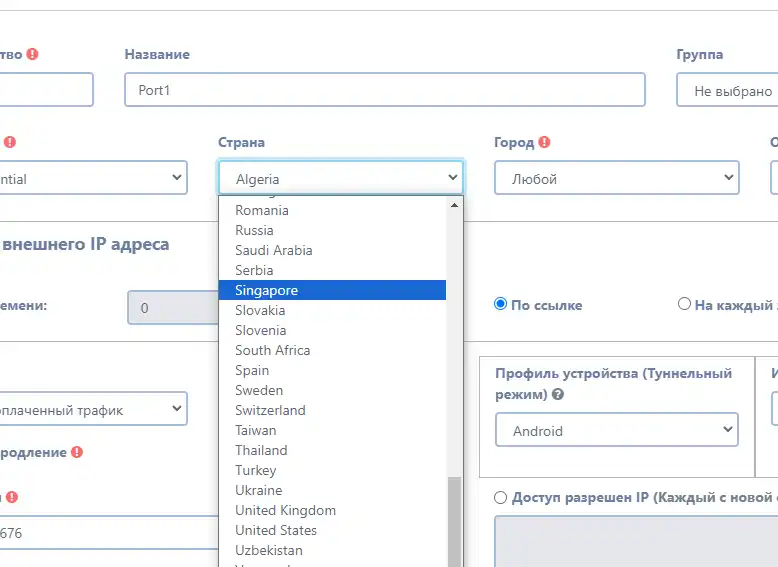Click the country list scrollbar thumb
Viewport: 778px width, 567px height.
click(455, 520)
